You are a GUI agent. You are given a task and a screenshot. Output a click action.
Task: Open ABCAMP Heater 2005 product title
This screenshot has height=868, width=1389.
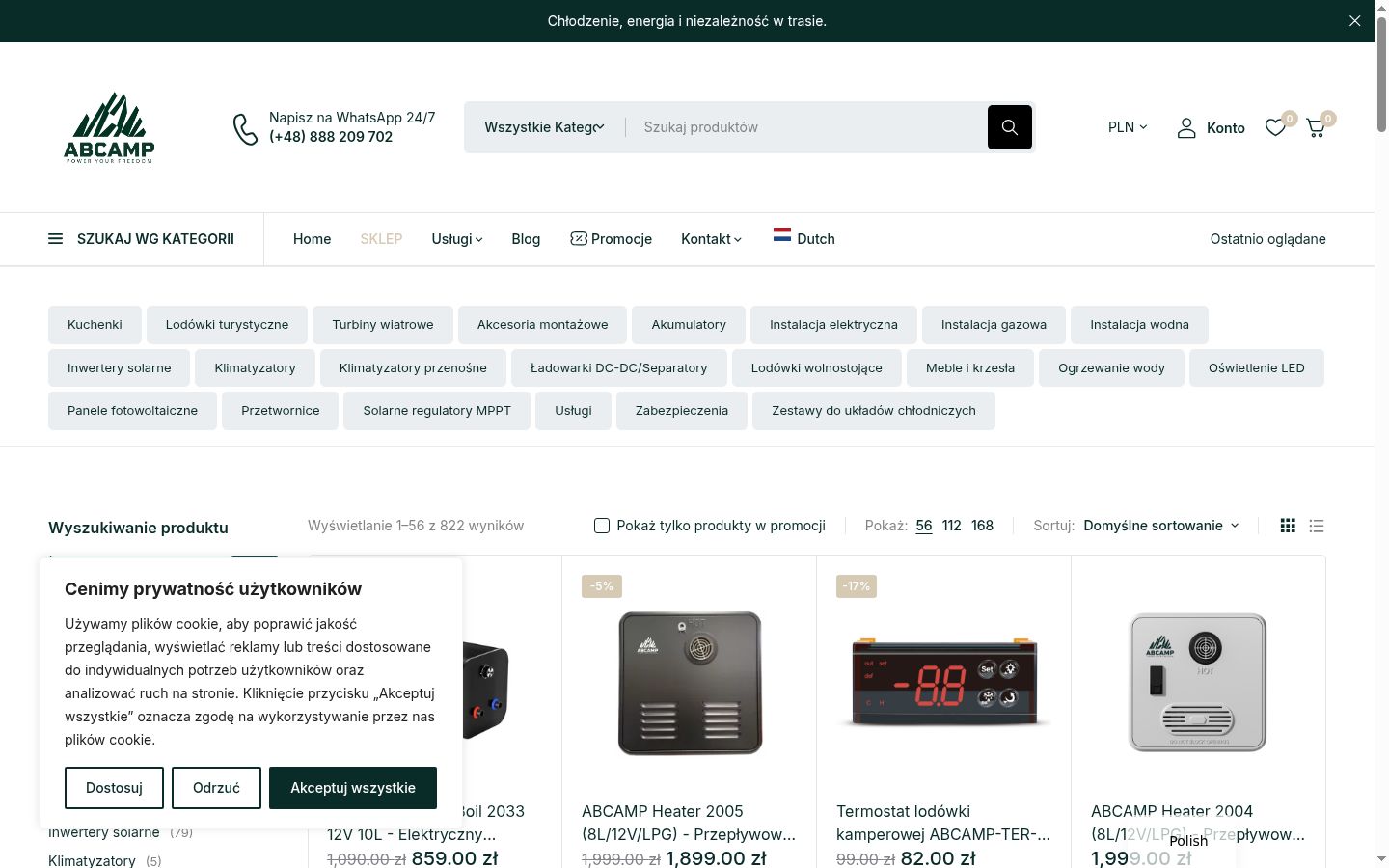point(689,823)
